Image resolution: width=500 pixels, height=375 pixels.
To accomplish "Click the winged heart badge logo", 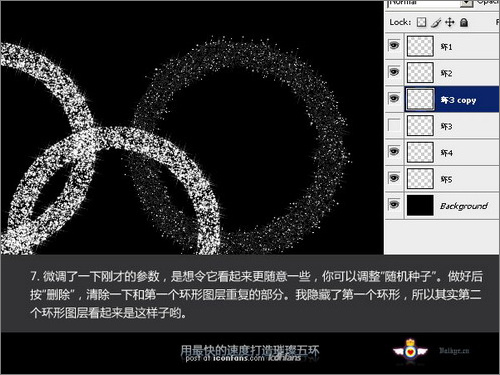I will click(x=410, y=350).
